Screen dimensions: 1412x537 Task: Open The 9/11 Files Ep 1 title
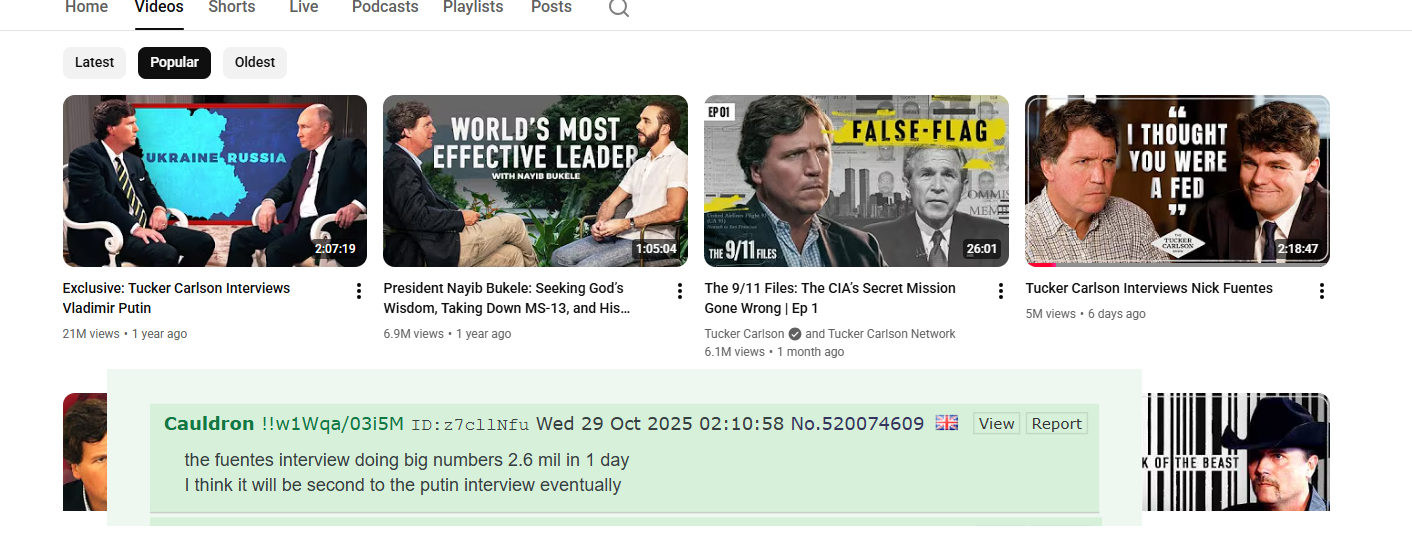click(x=830, y=298)
